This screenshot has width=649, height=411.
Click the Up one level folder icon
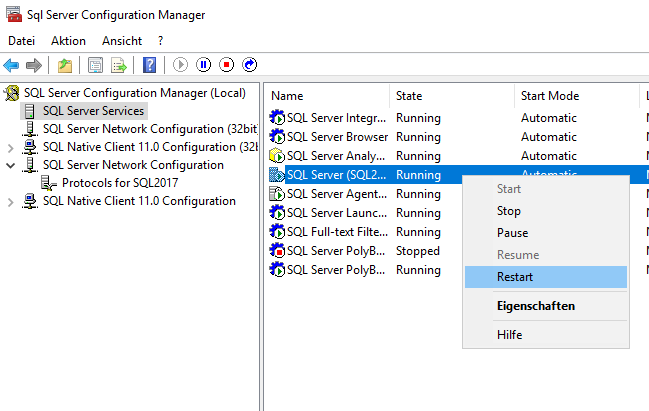[x=65, y=65]
